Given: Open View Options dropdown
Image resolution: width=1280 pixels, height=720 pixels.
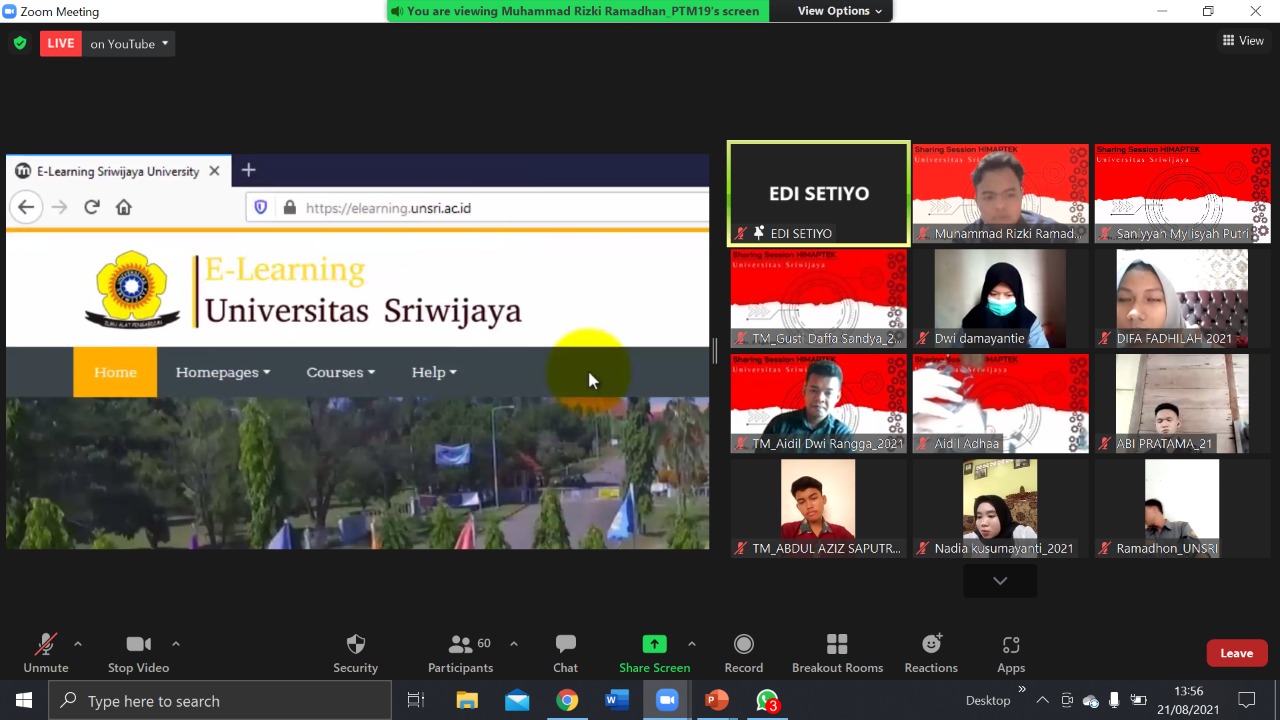Looking at the screenshot, I should pyautogui.click(x=840, y=11).
